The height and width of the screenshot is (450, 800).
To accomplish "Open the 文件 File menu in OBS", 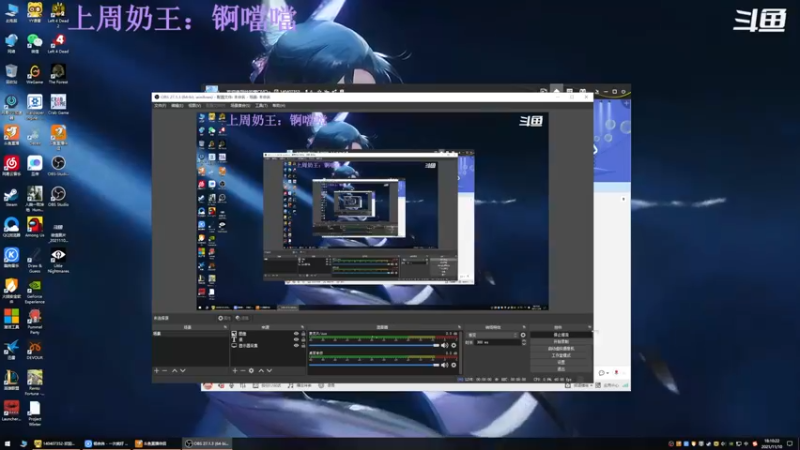I will click(160, 106).
